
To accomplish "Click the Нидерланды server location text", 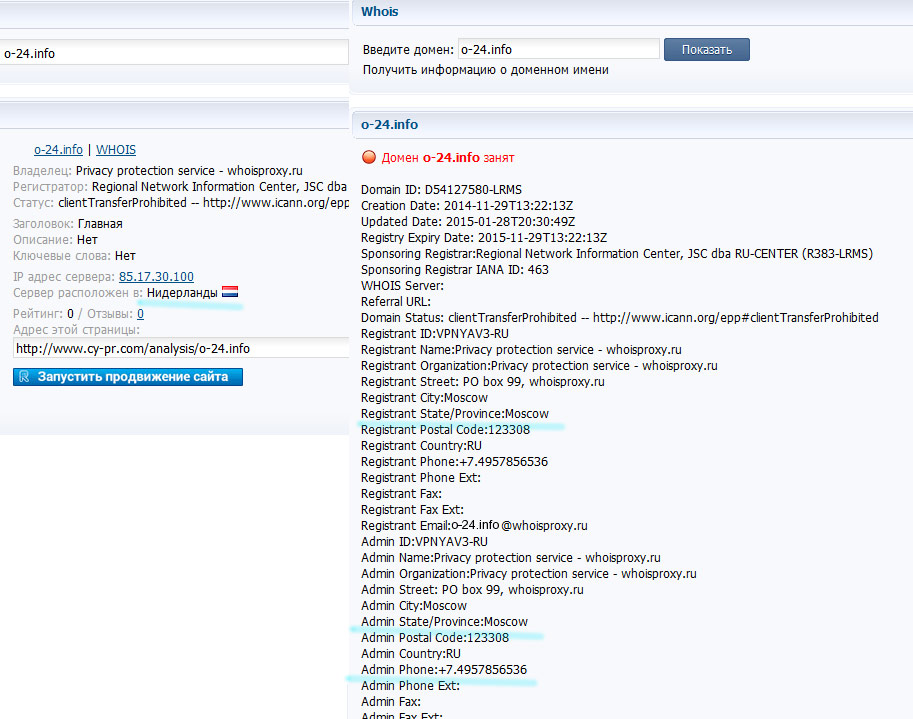I will click(x=181, y=292).
